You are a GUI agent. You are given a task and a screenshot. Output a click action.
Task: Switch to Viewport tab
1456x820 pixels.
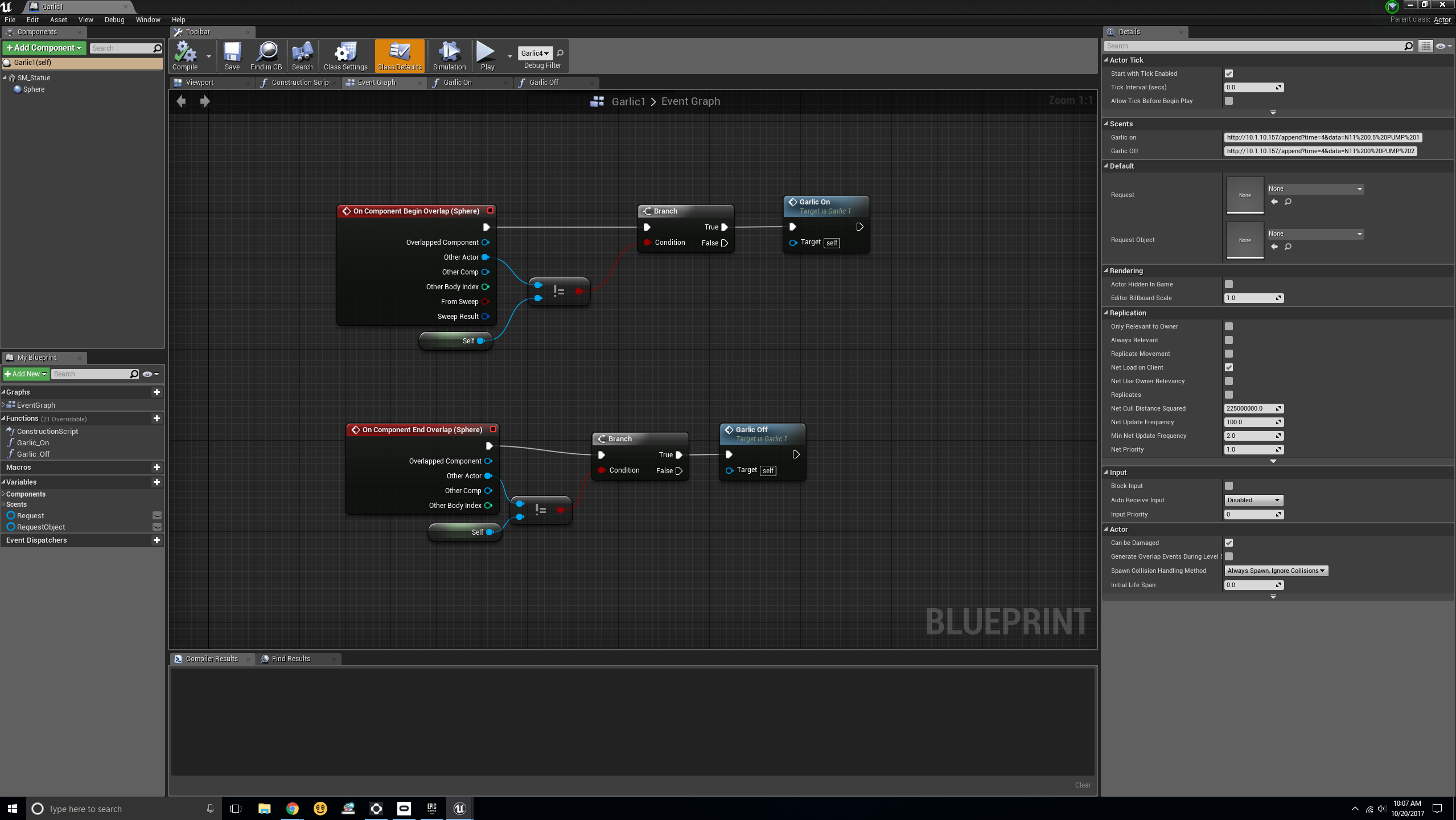coord(199,83)
